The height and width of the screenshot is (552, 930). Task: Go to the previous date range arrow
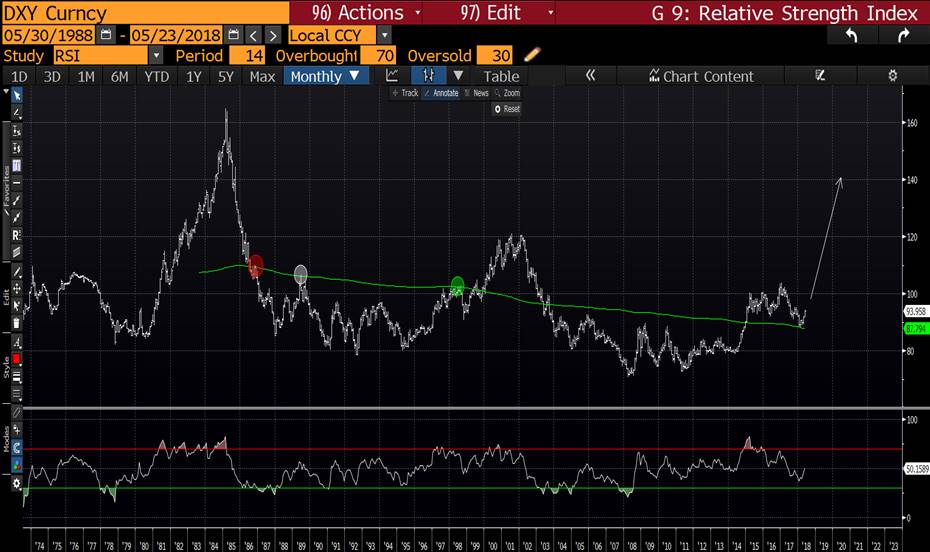click(x=253, y=36)
